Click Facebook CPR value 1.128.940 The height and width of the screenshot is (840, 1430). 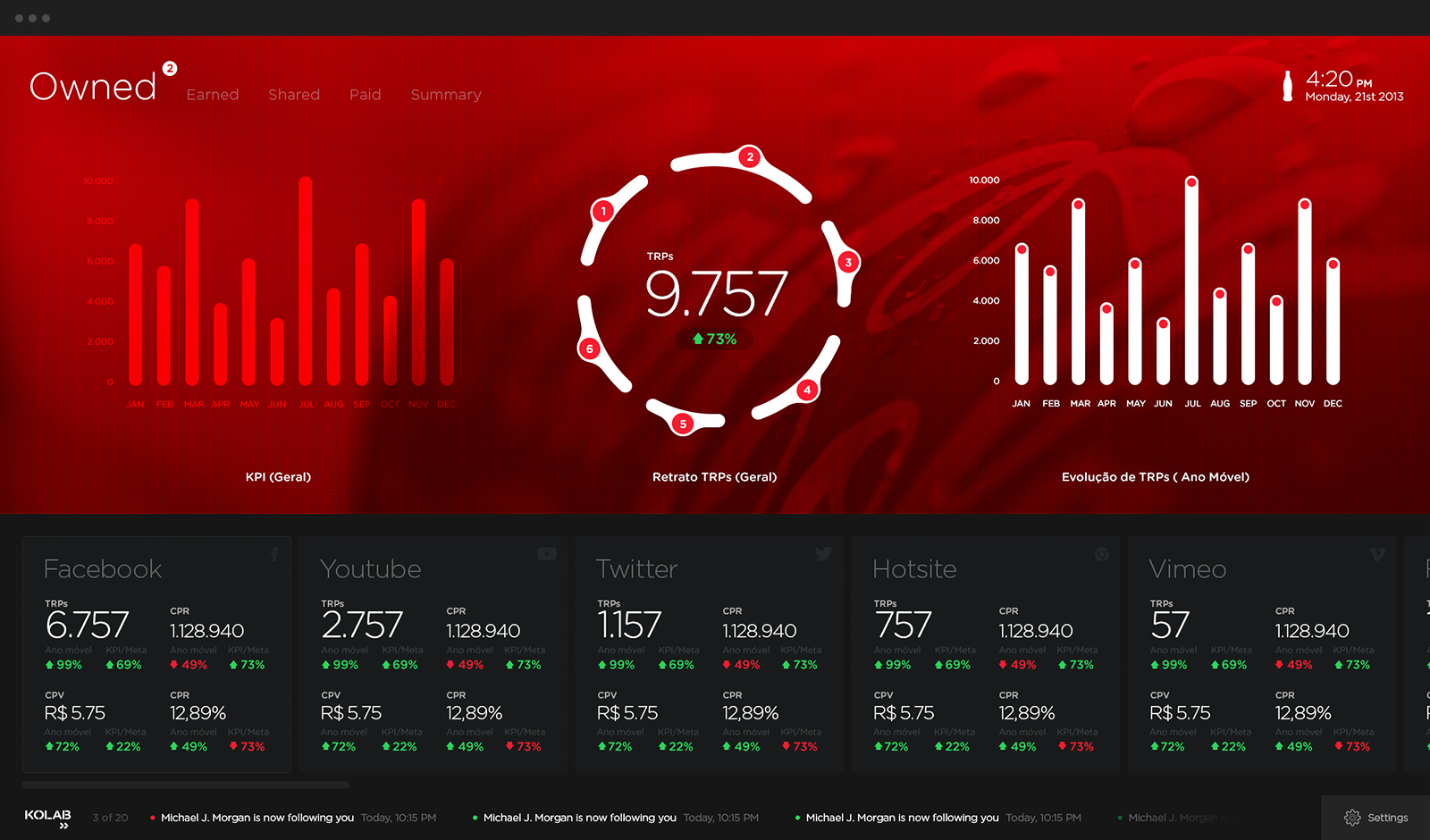coord(207,631)
